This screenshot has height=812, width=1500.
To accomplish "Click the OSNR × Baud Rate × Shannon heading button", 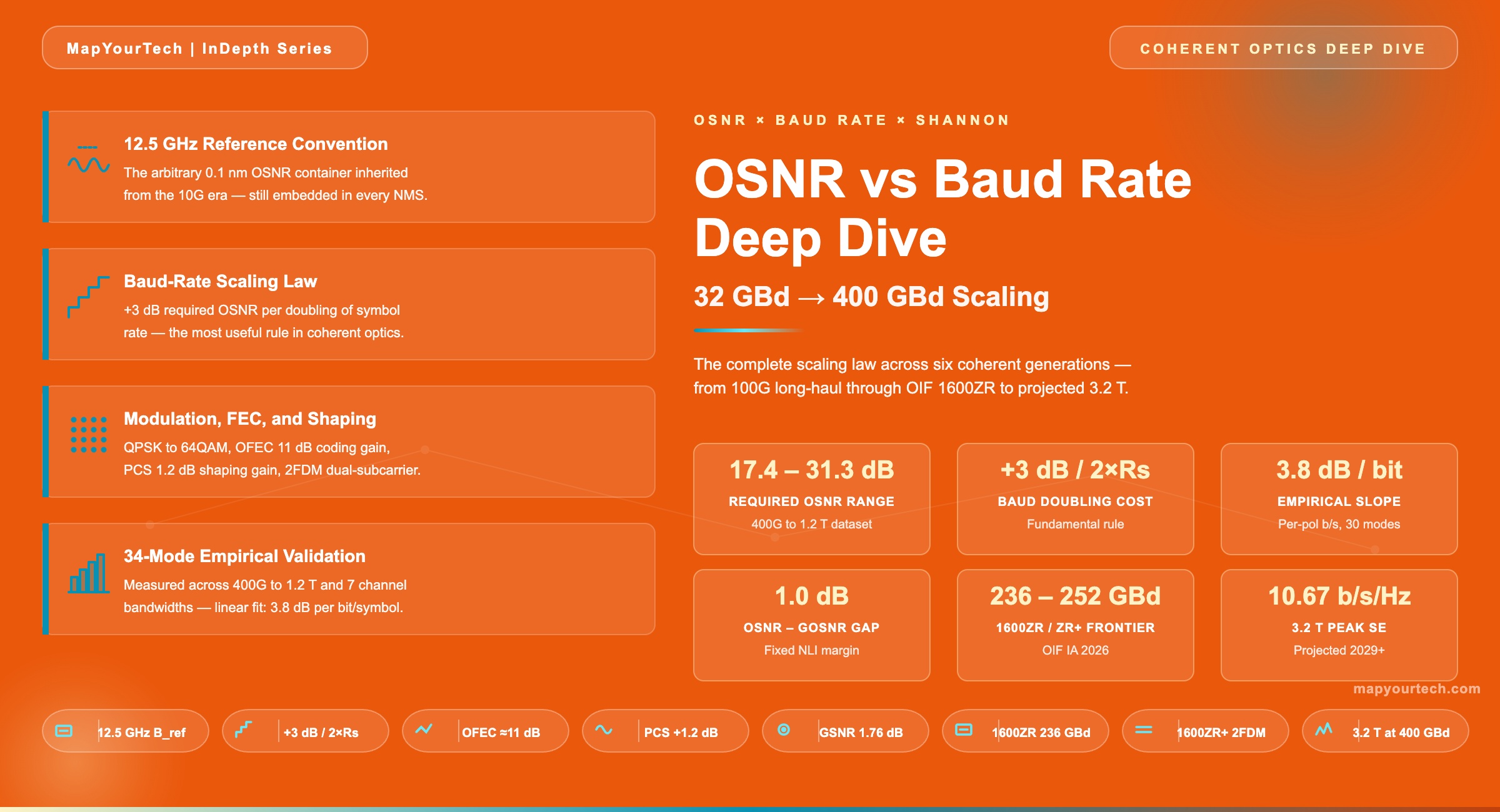I will [851, 119].
